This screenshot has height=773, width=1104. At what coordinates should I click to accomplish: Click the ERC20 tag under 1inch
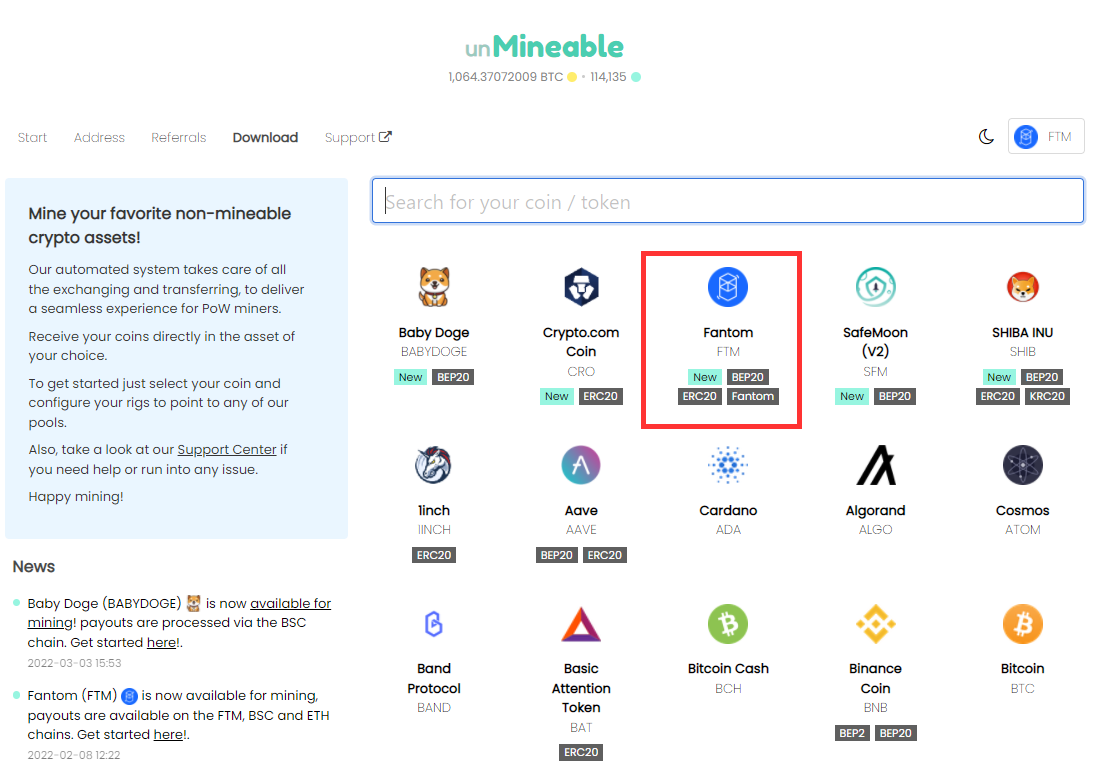pyautogui.click(x=434, y=555)
